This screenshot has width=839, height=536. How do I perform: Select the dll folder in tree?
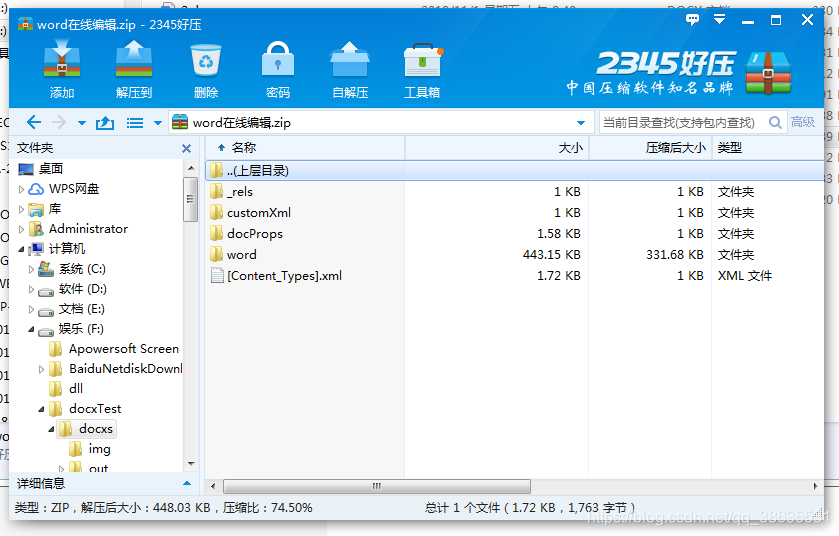[x=76, y=389]
